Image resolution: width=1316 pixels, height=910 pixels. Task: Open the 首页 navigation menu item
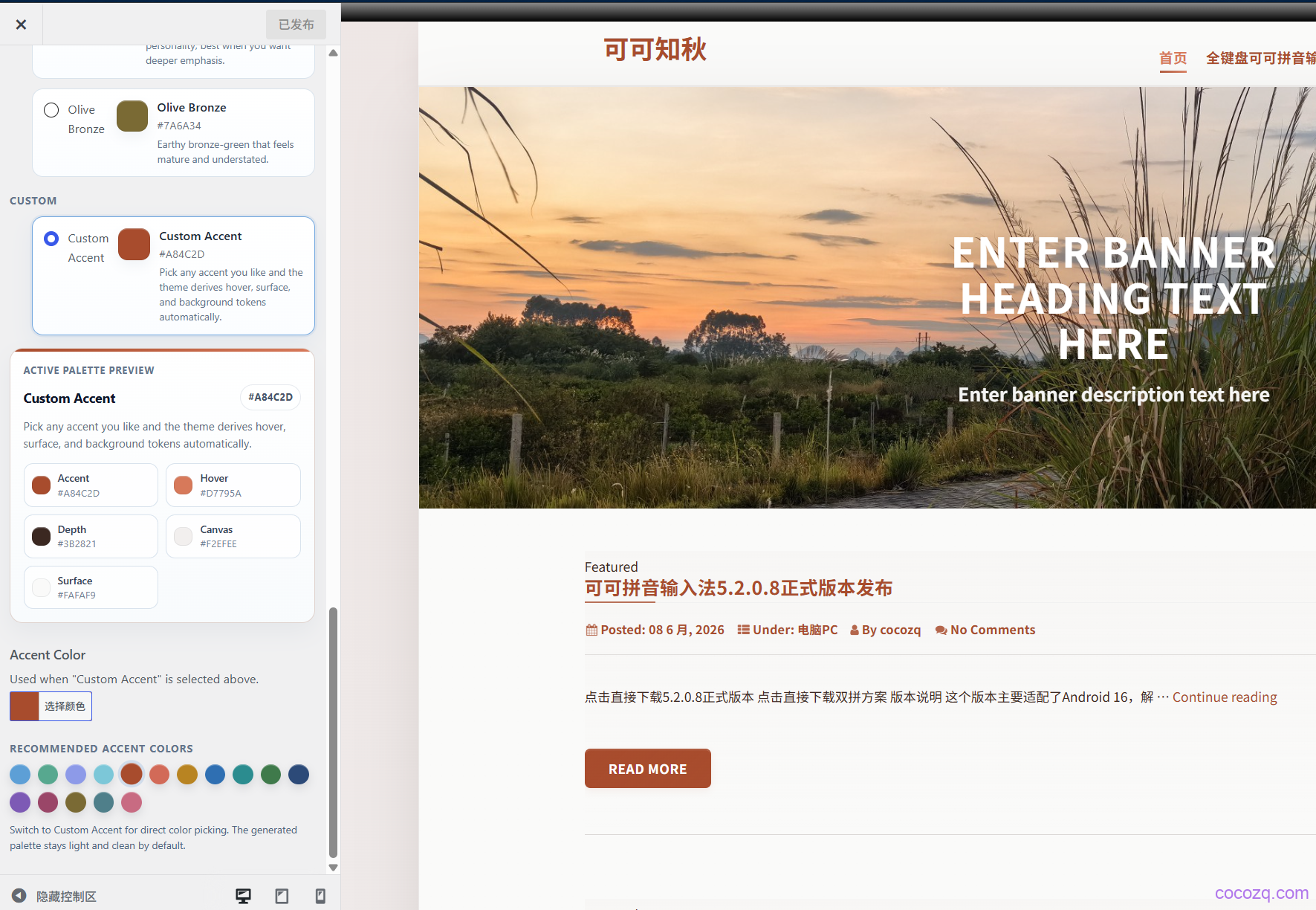click(x=1173, y=58)
